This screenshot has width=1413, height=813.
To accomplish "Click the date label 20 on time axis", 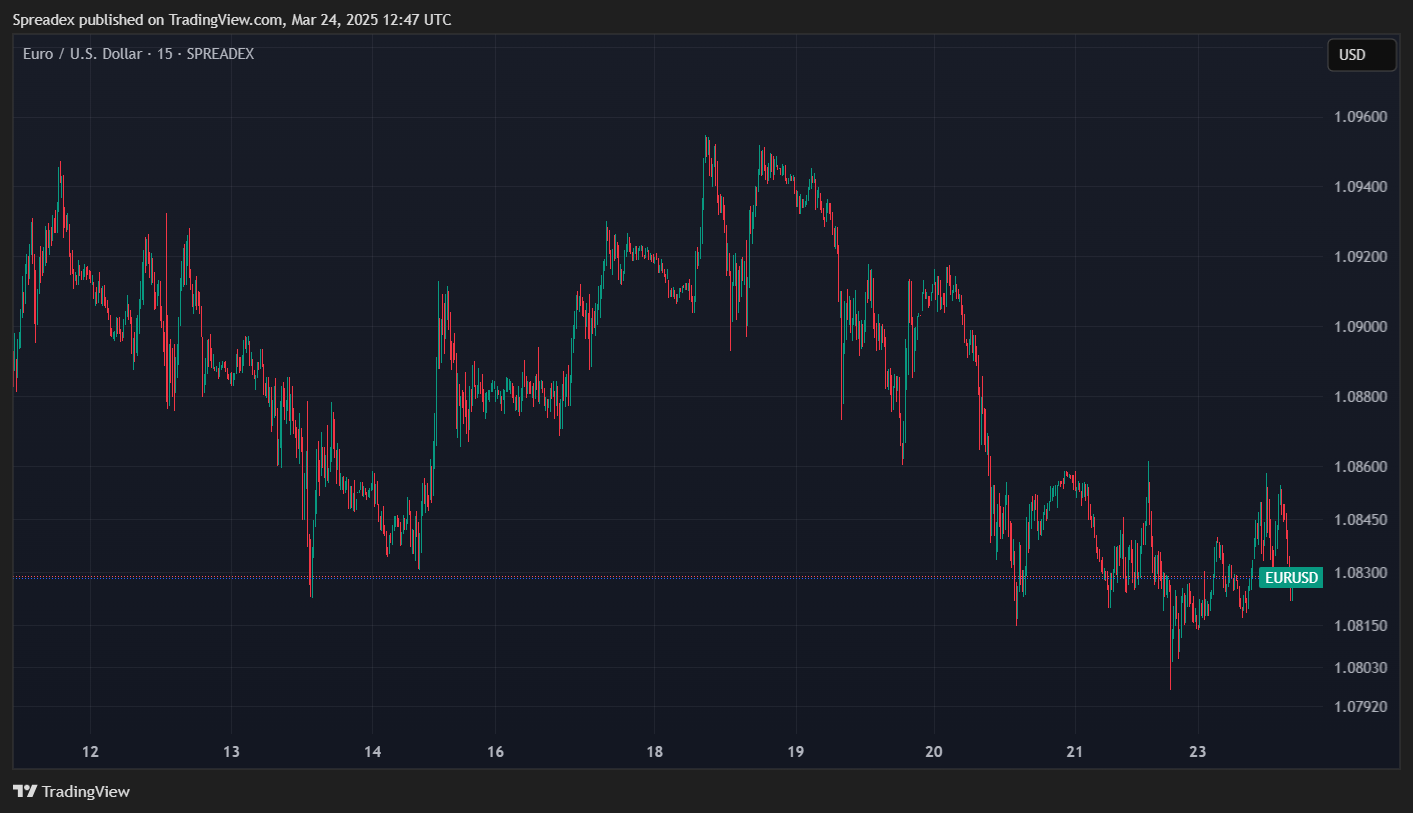I will pos(934,752).
